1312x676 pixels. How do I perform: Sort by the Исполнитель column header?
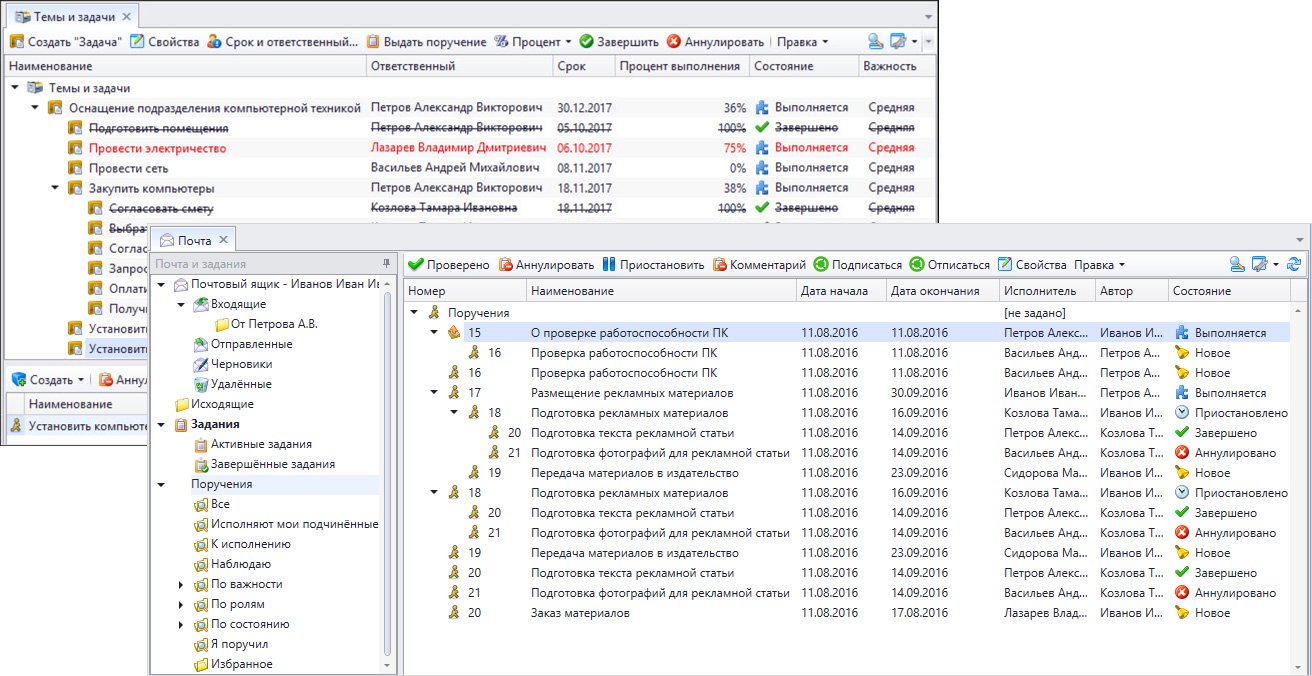1047,291
